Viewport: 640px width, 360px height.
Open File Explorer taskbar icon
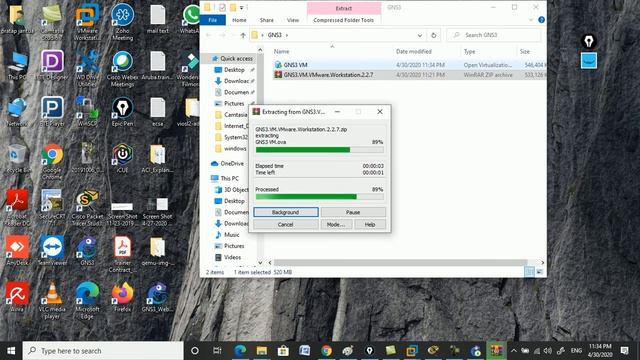tap(262, 351)
